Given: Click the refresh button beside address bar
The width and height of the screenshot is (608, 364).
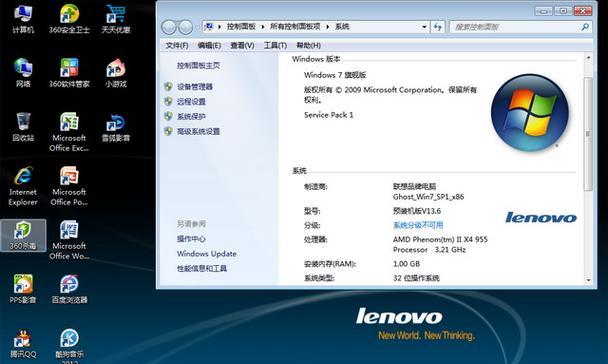Looking at the screenshot, I should point(437,27).
